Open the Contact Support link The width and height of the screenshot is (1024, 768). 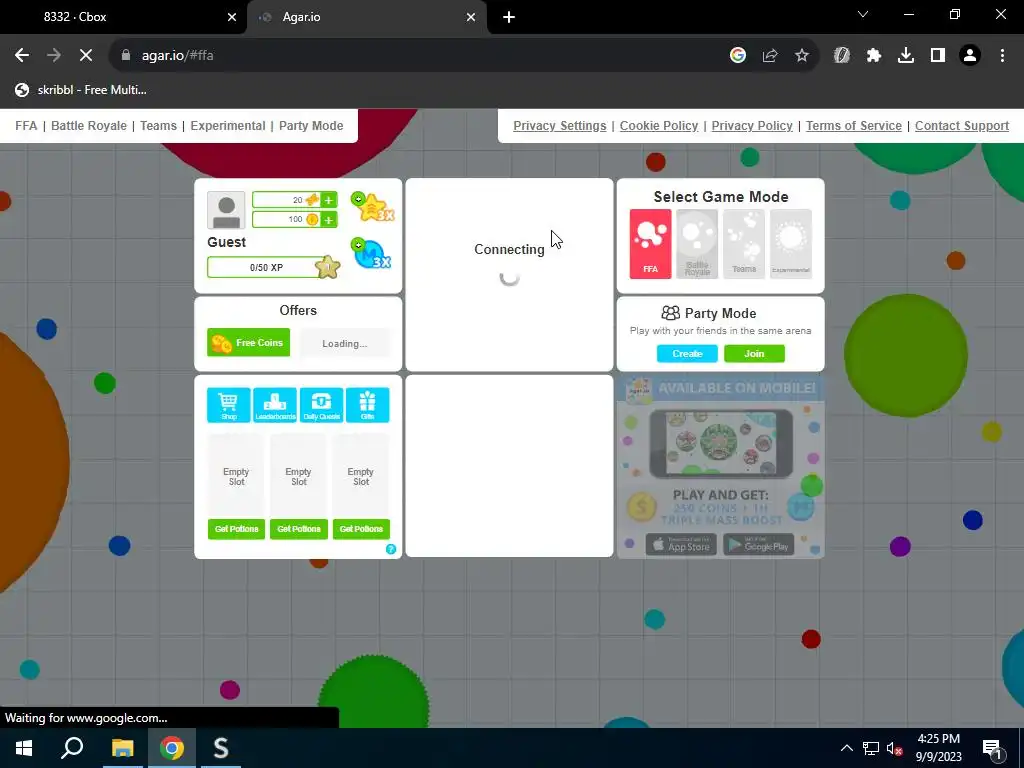pos(962,125)
